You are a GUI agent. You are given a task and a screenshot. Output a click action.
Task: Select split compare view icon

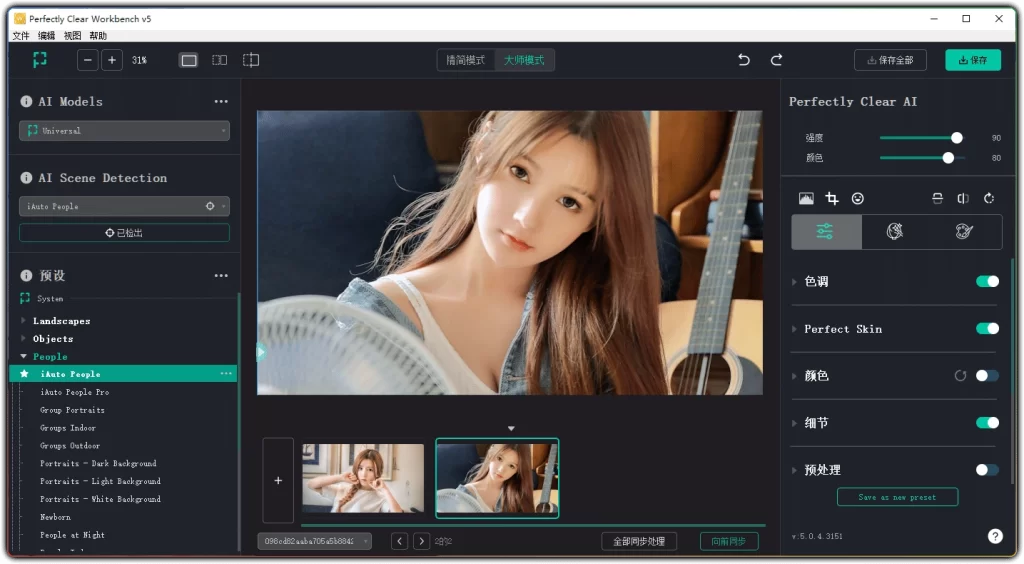tap(251, 60)
